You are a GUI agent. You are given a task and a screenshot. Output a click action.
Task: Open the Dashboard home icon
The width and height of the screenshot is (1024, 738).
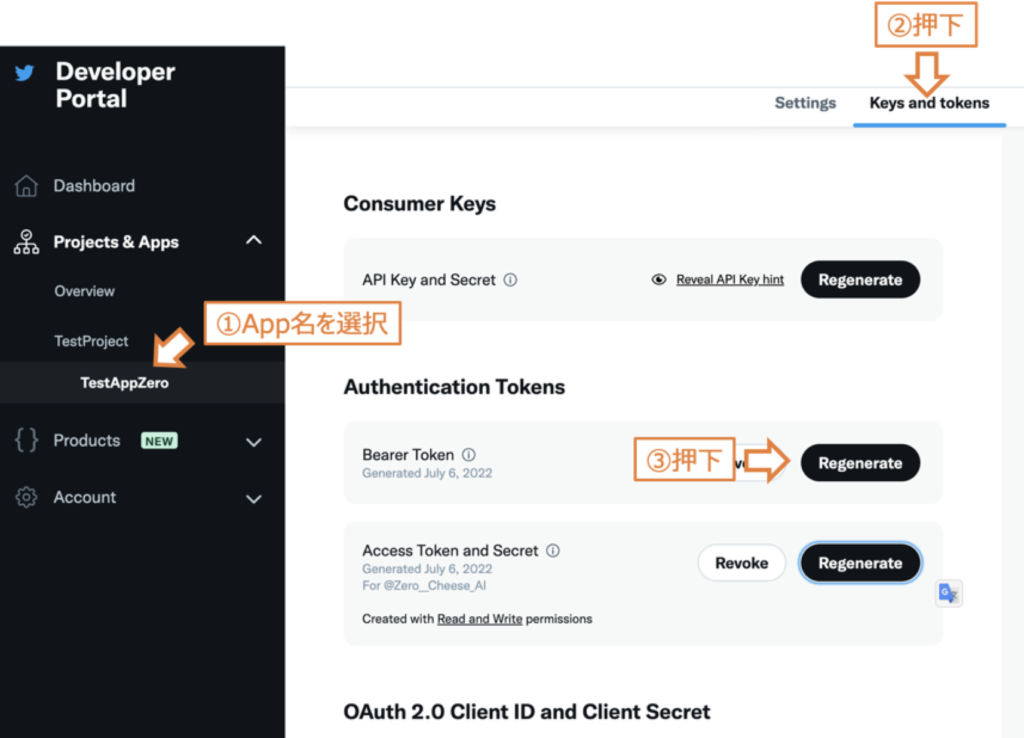pos(26,186)
